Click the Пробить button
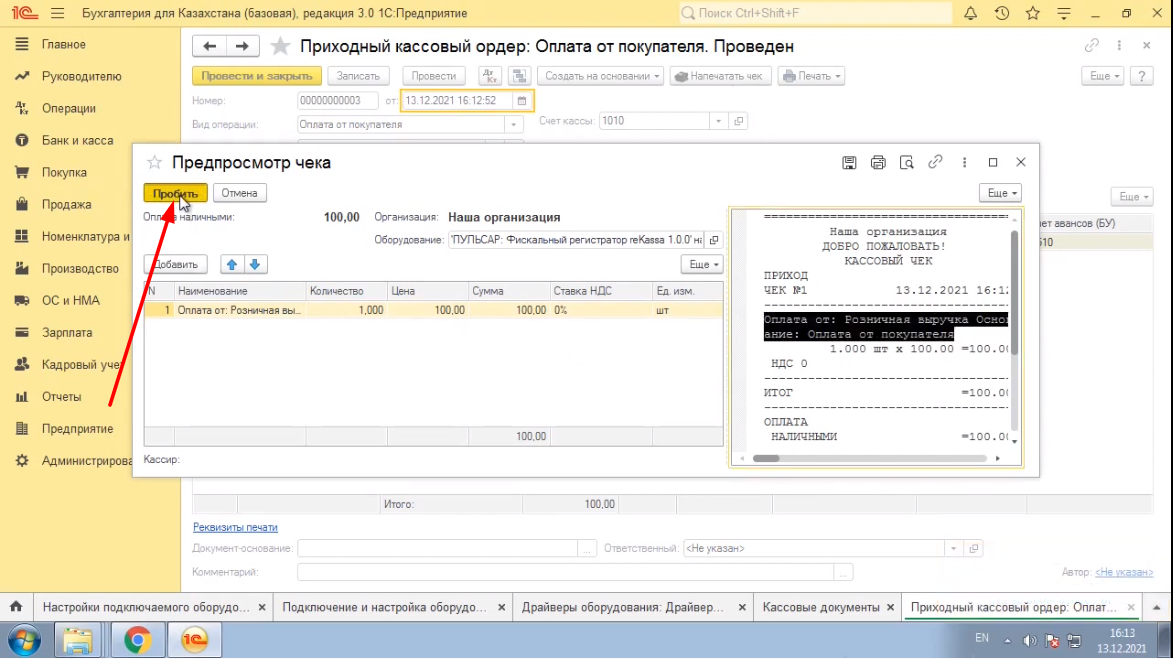1173x659 pixels. 175,193
